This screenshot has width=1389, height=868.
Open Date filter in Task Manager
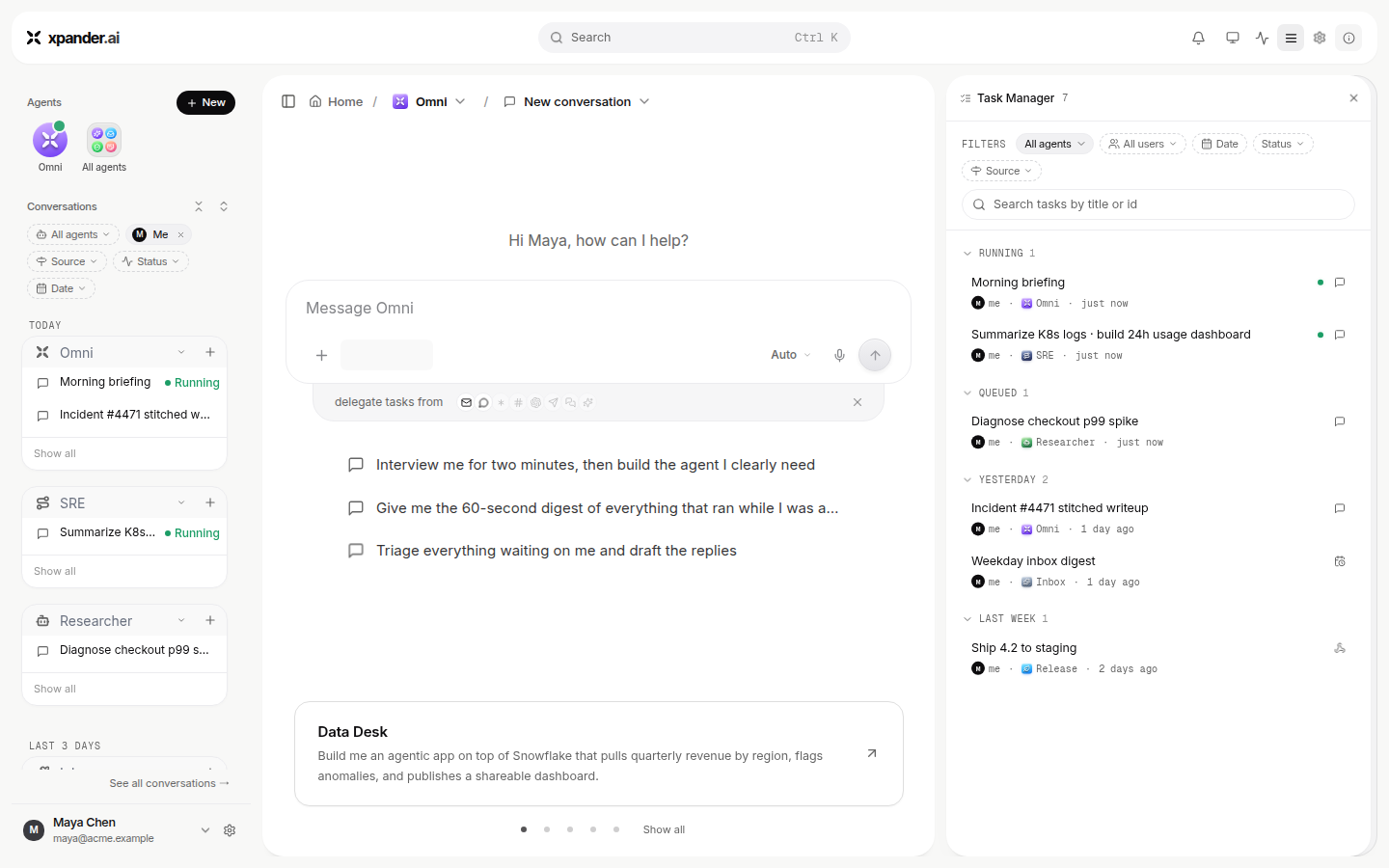(x=1219, y=144)
